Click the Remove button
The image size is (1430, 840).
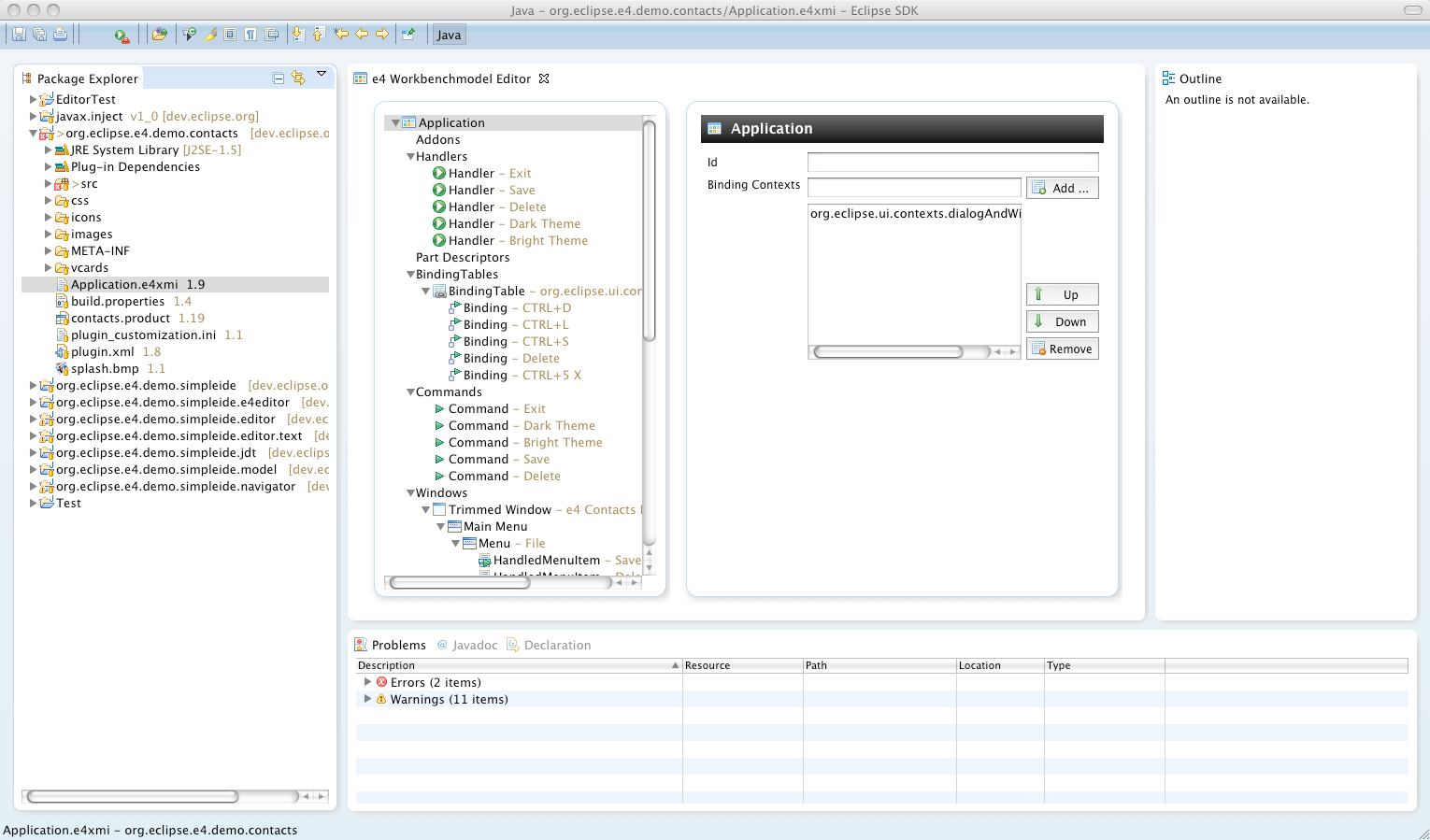1063,349
